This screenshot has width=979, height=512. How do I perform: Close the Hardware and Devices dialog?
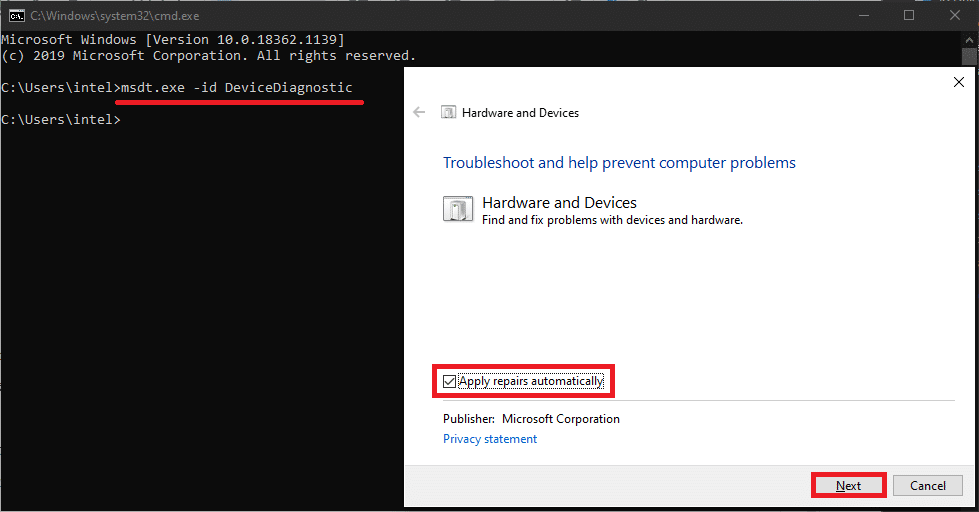[x=959, y=83]
